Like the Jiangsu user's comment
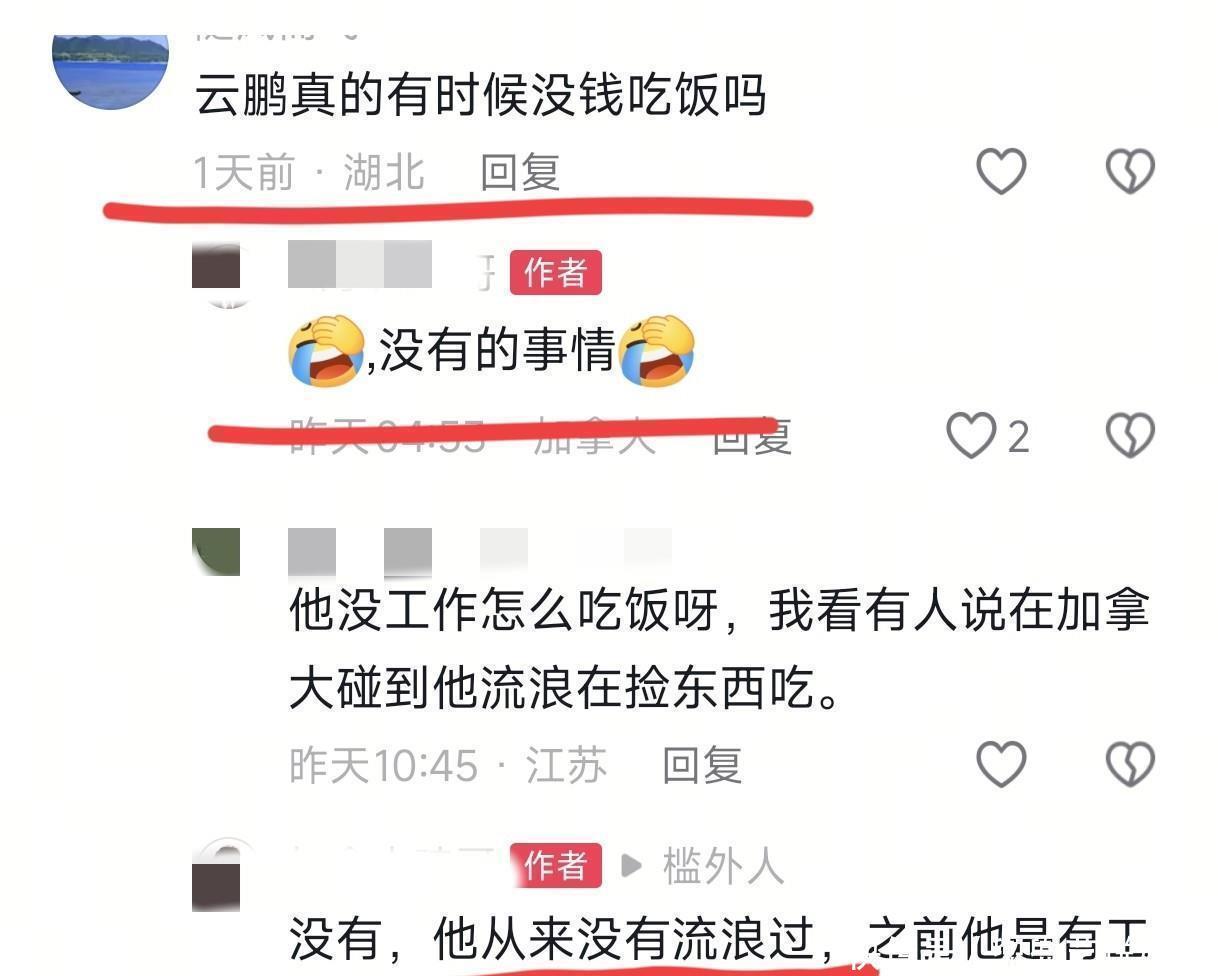Viewport: 1218px width, 976px height. [x=1001, y=765]
